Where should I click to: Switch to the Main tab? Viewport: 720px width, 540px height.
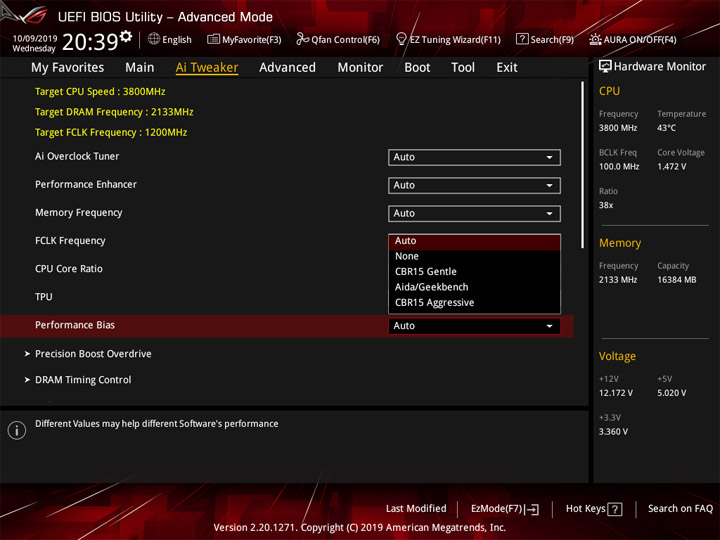(140, 68)
